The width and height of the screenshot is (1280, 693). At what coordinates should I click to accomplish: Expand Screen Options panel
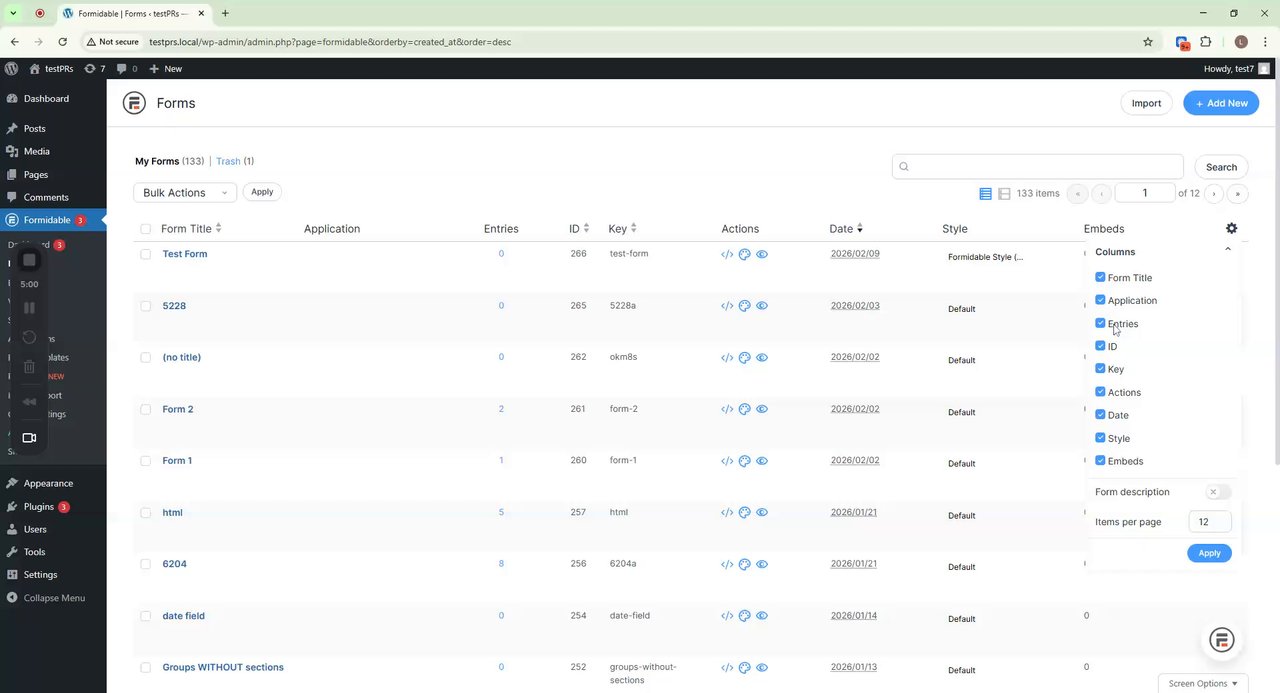pyautogui.click(x=1203, y=684)
